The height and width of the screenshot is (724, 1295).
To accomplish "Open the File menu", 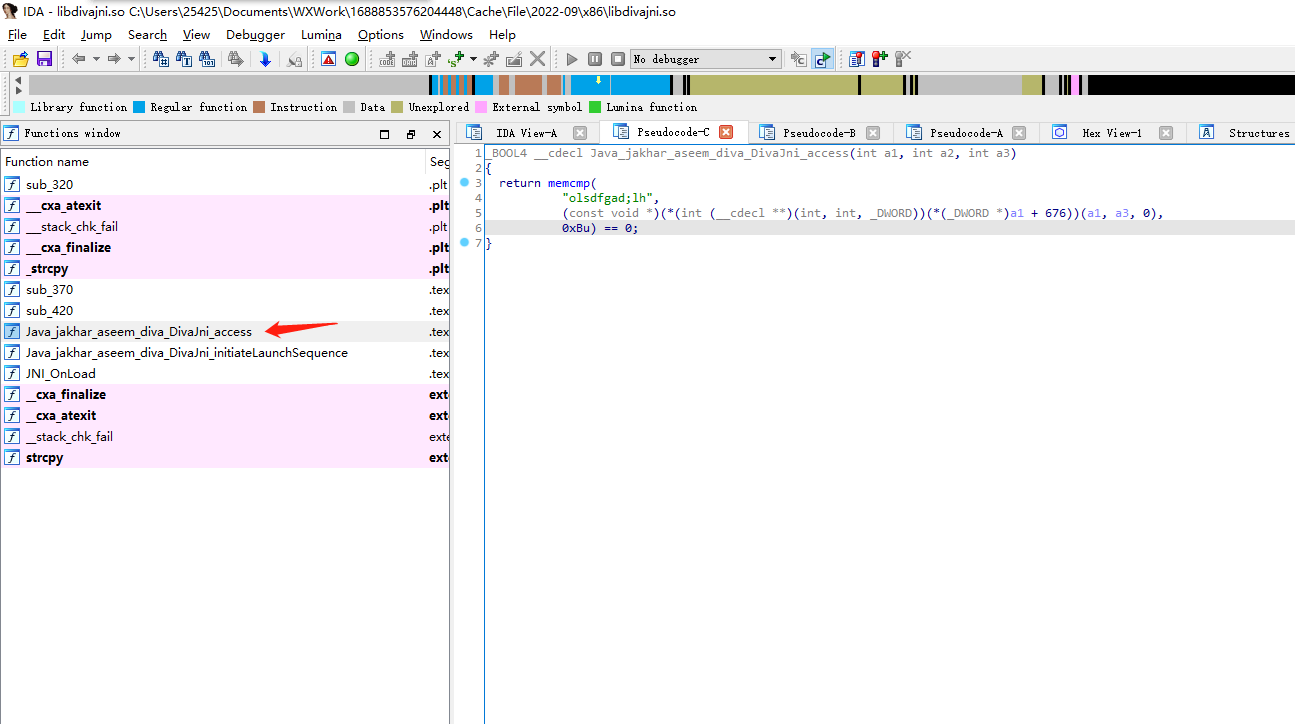I will point(17,34).
